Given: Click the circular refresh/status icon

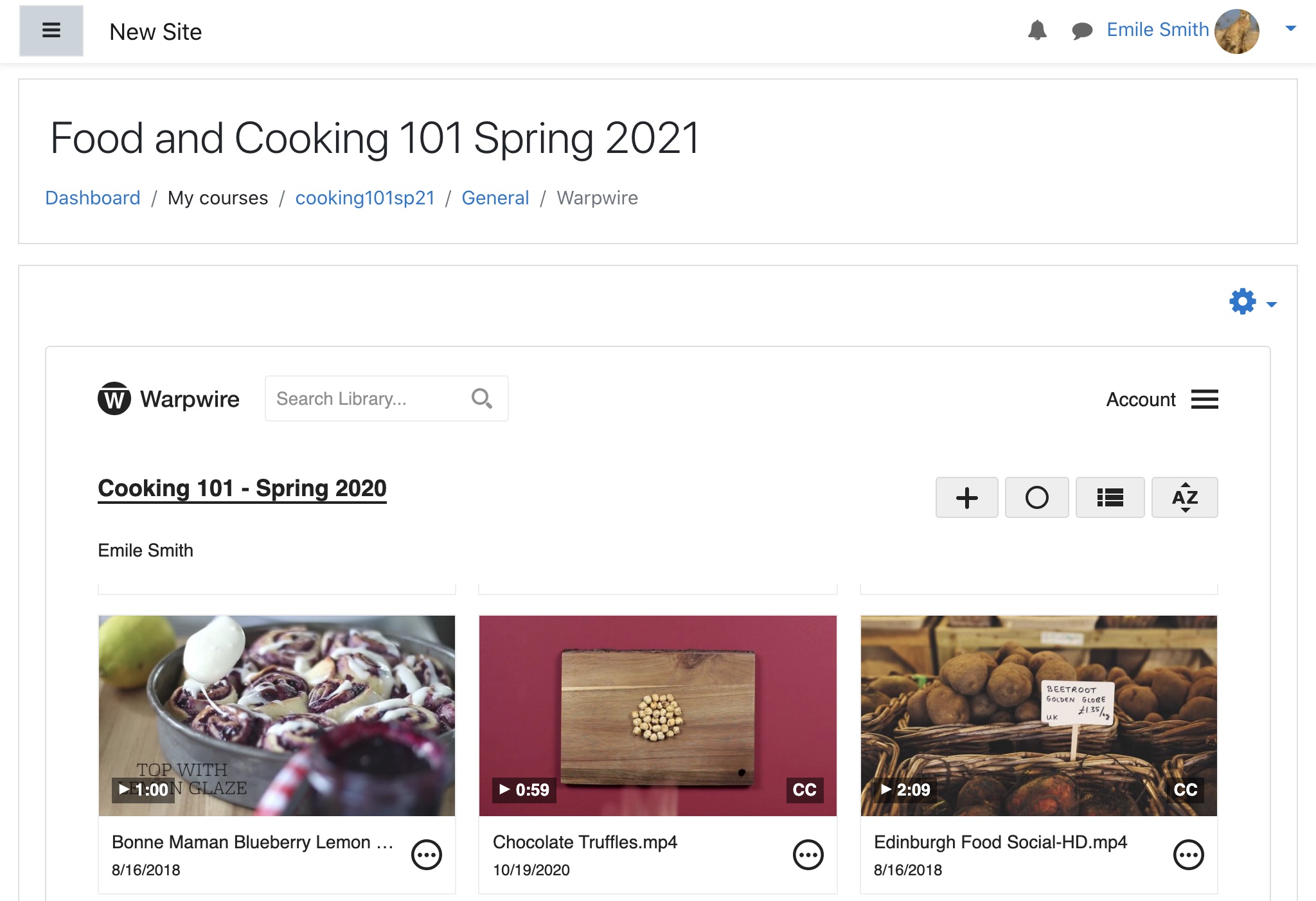Looking at the screenshot, I should [1037, 497].
